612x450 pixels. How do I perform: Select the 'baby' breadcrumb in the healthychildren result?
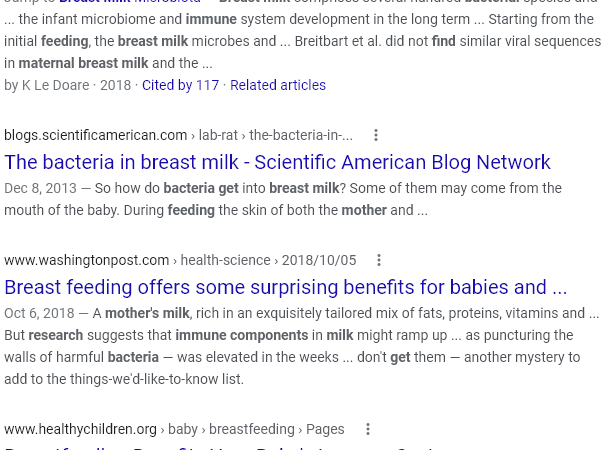[x=183, y=429]
